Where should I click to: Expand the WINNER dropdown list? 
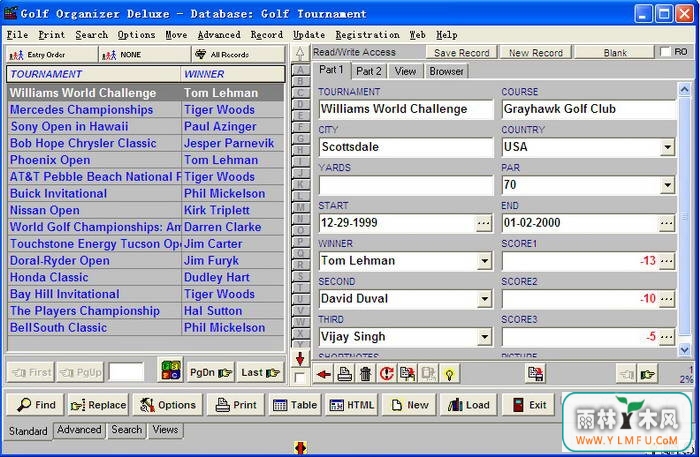point(484,261)
